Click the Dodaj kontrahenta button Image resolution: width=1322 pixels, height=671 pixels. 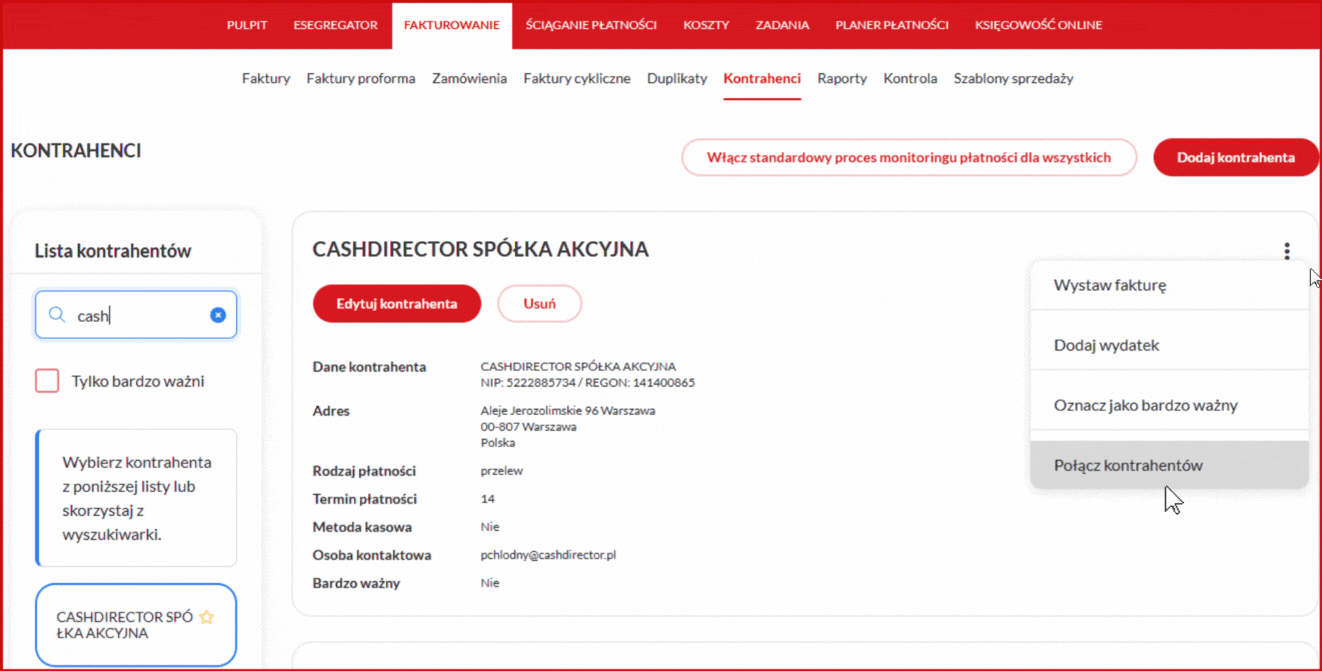coord(1236,157)
